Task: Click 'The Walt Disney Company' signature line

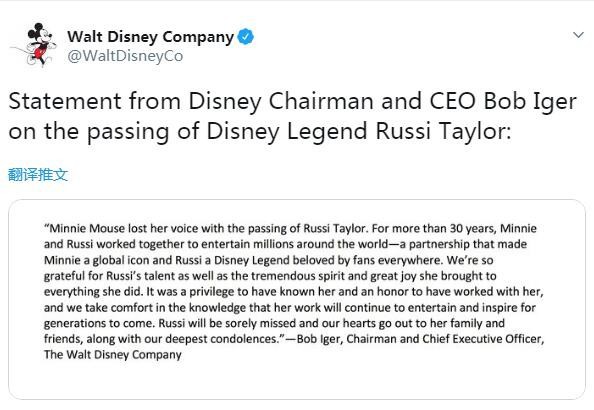Action: click(113, 355)
